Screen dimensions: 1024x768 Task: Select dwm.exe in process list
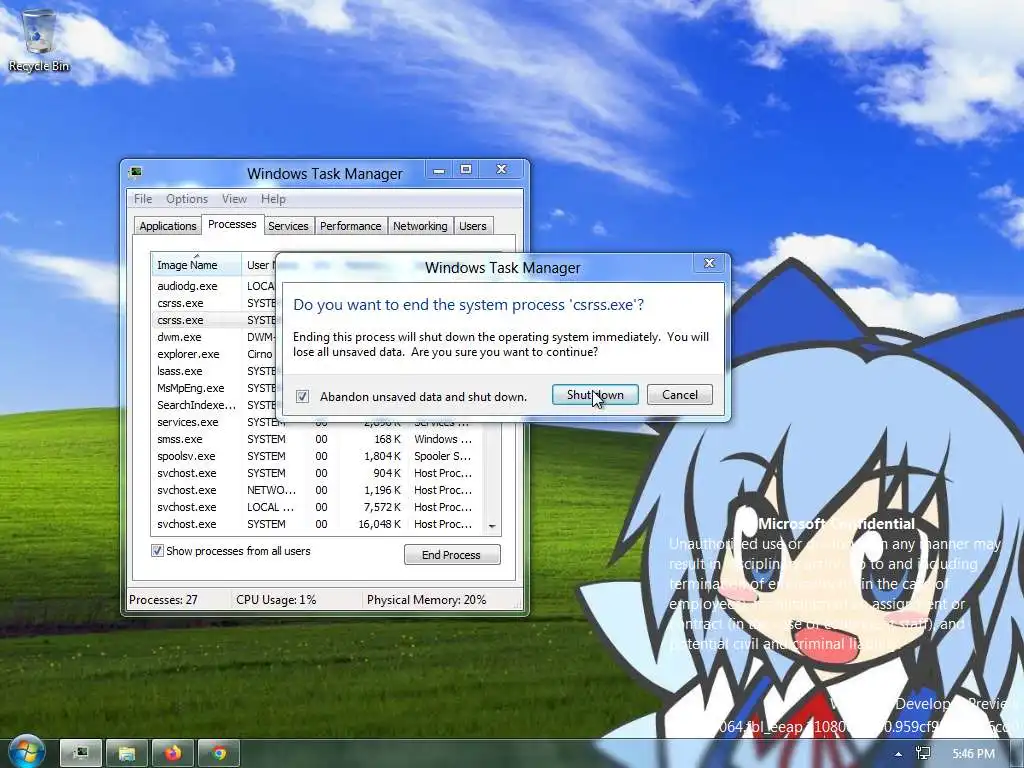click(214, 337)
